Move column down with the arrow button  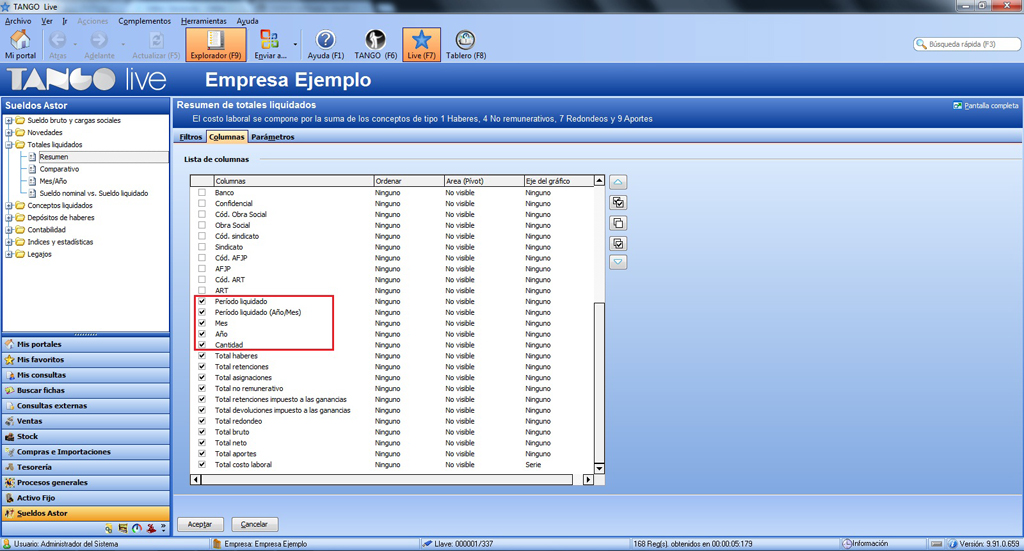pos(618,262)
